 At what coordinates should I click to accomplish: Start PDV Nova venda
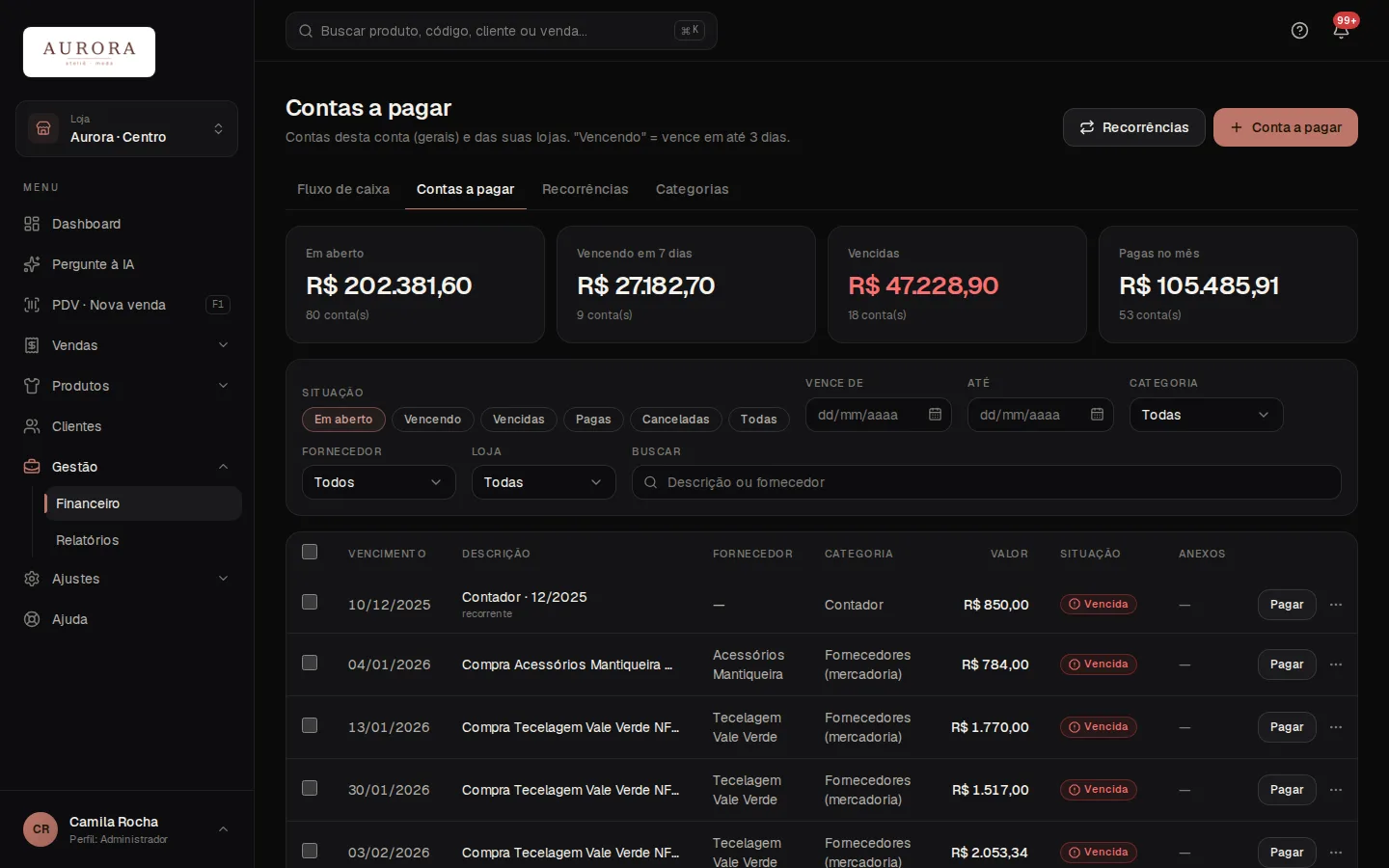coord(126,305)
